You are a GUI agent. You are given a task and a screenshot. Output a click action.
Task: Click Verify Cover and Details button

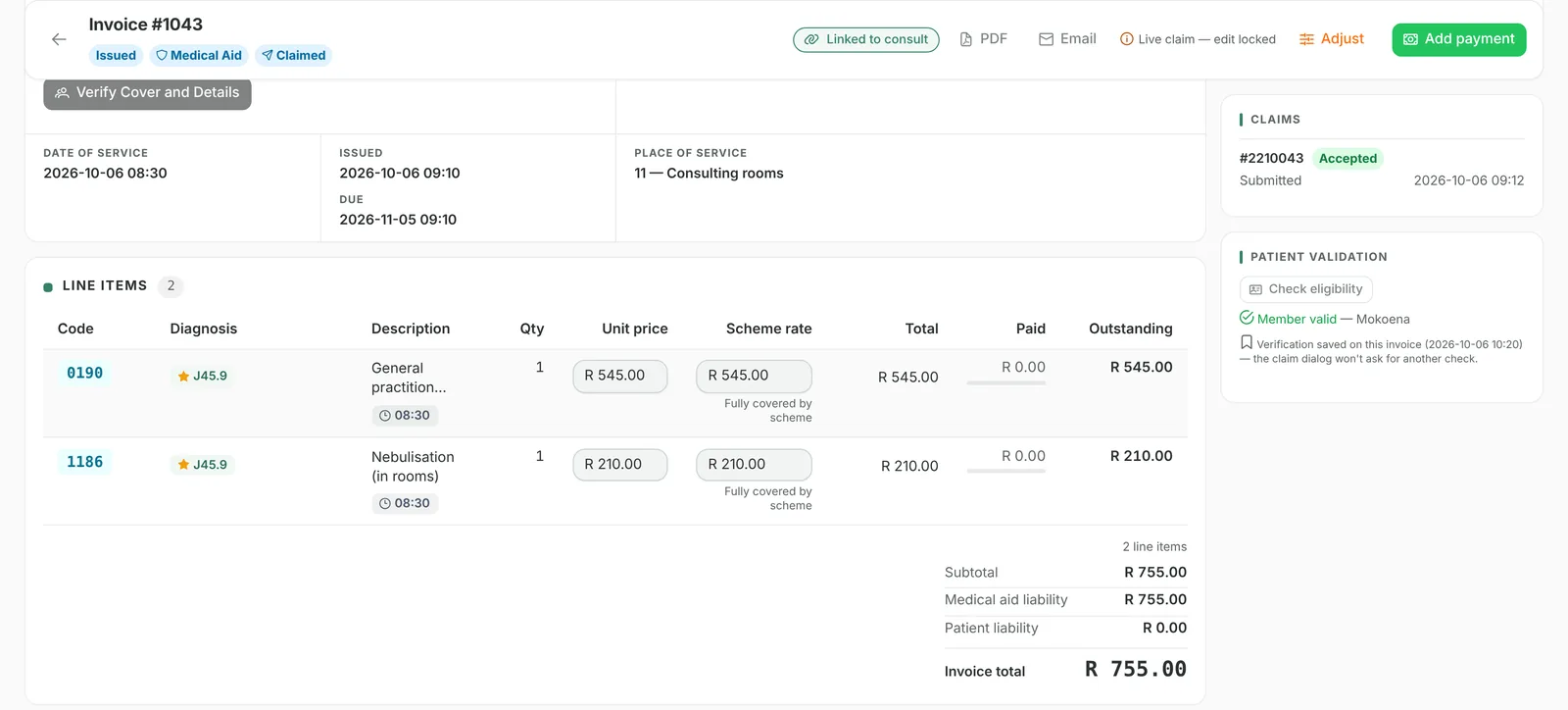(x=147, y=93)
